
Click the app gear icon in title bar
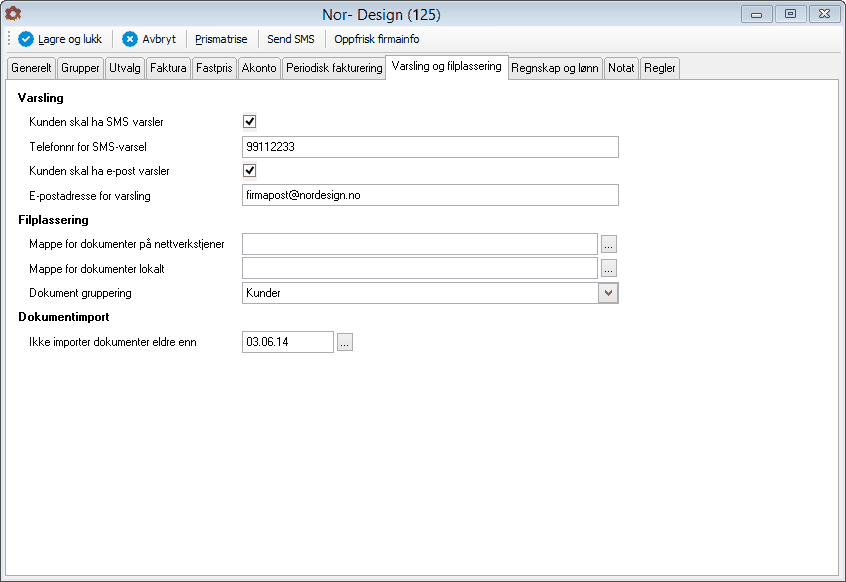pos(13,13)
